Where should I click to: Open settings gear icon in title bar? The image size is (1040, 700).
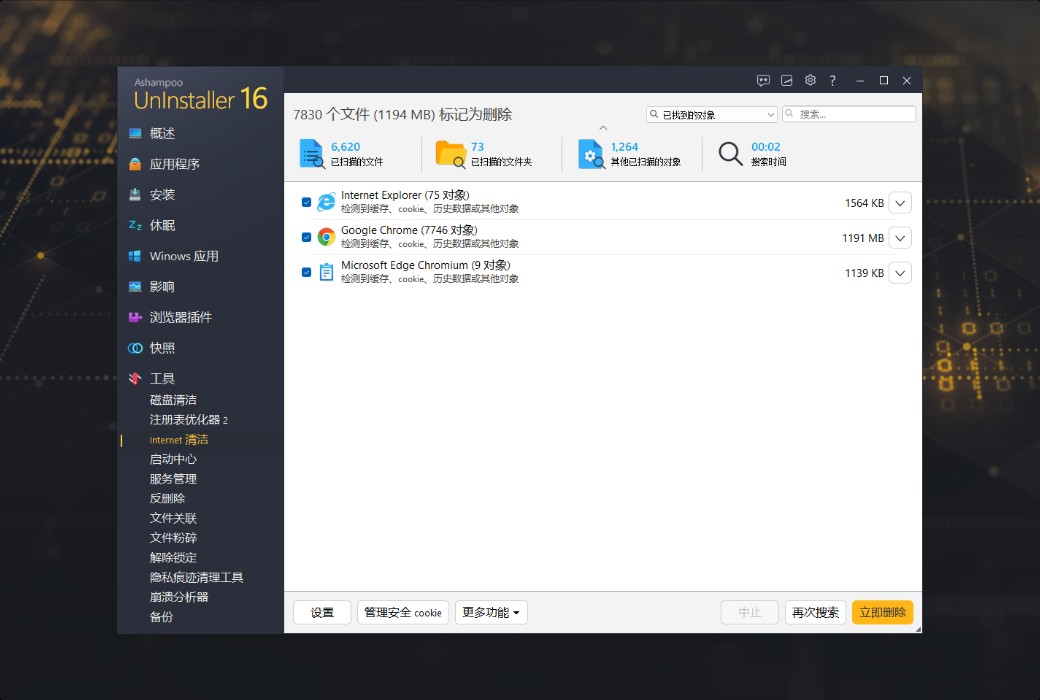(810, 80)
